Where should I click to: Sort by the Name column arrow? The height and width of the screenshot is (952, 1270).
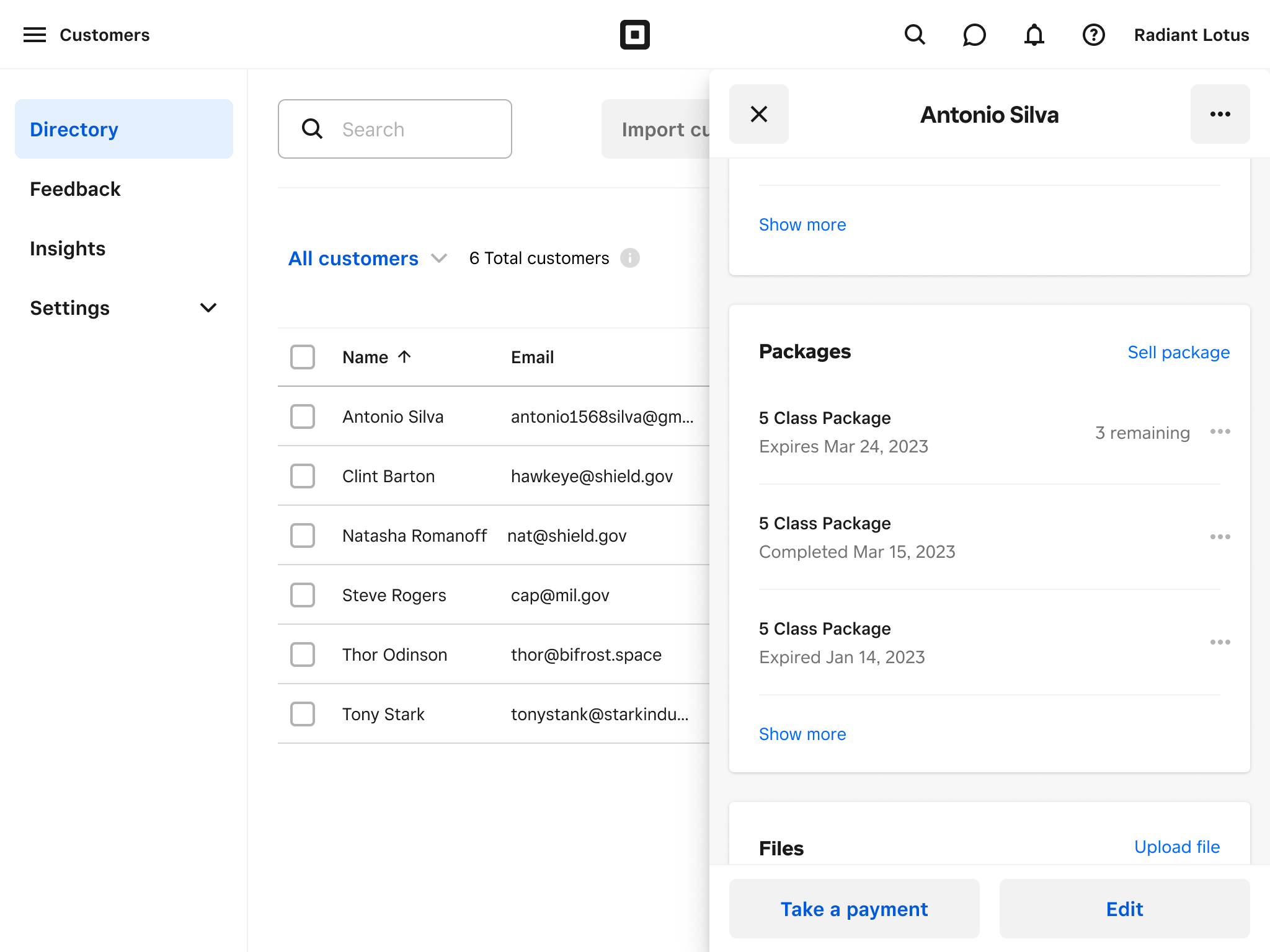404,356
